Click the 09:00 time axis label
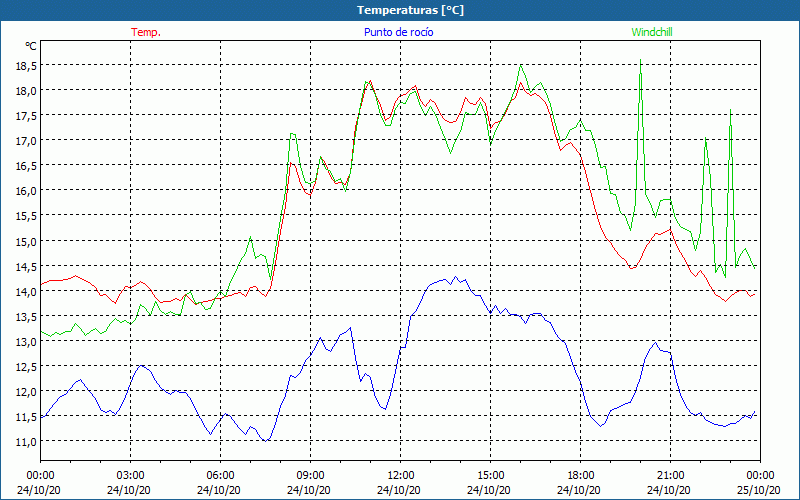The height and width of the screenshot is (500, 800). (310, 476)
